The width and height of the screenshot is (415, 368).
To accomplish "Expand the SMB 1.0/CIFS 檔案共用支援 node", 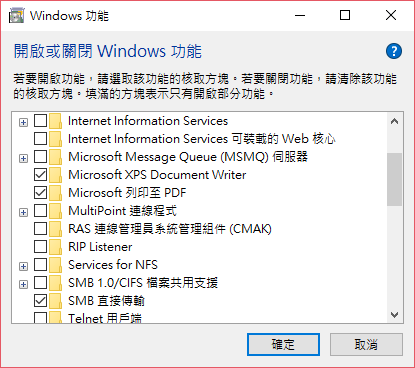I will pos(23,285).
